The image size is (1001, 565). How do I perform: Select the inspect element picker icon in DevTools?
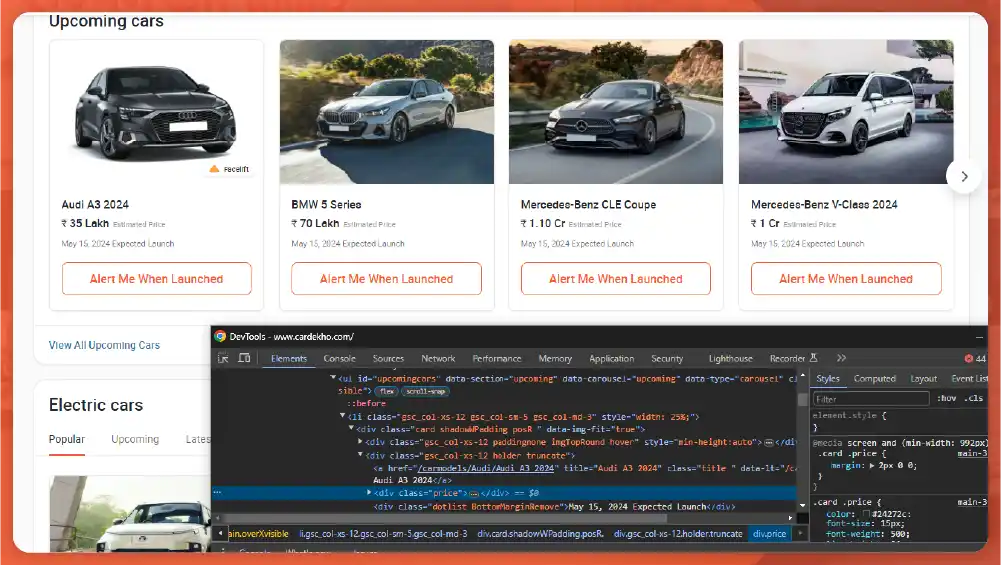[x=223, y=358]
